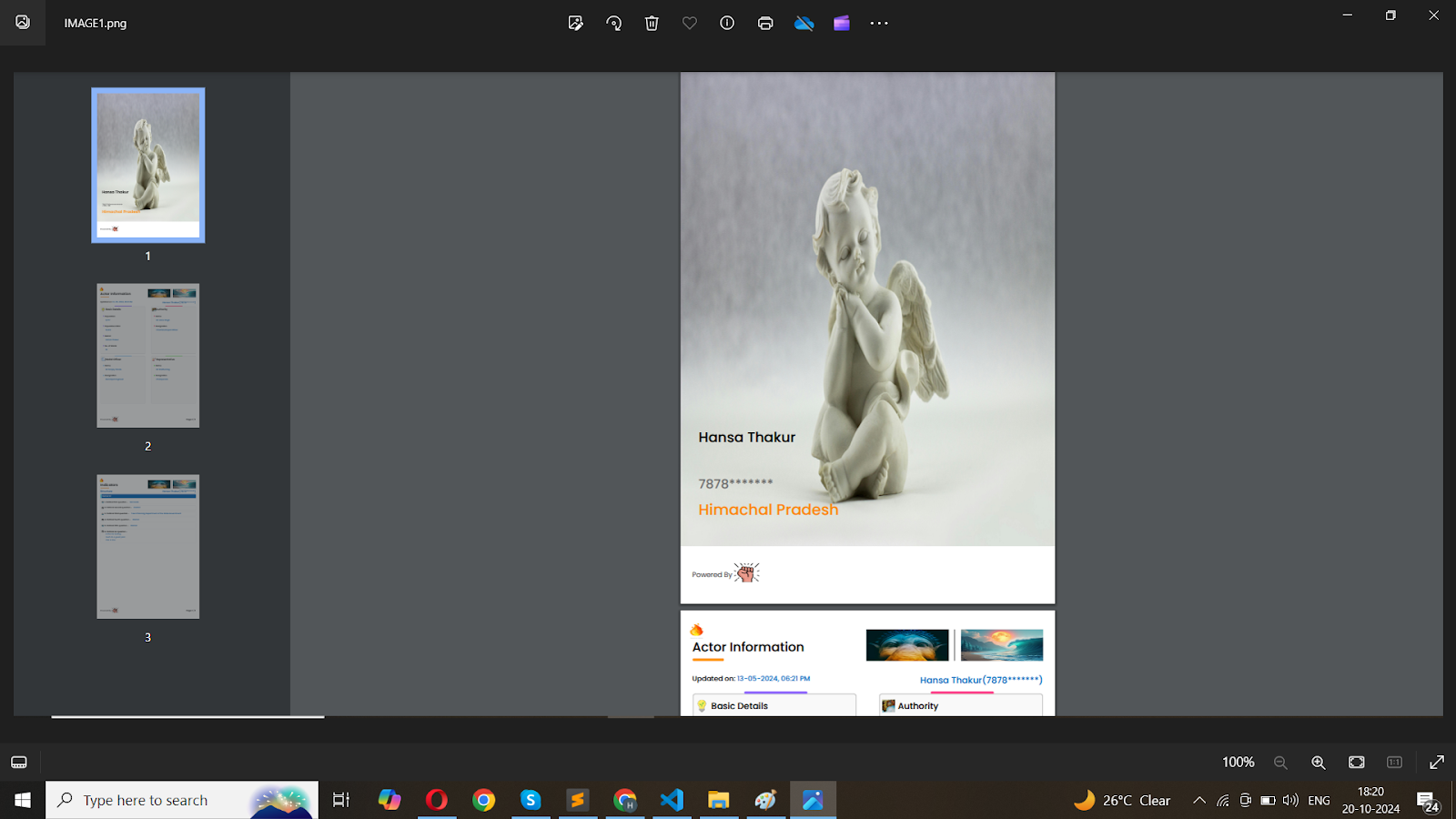
Task: Click the 100% zoom level text
Action: [x=1238, y=763]
